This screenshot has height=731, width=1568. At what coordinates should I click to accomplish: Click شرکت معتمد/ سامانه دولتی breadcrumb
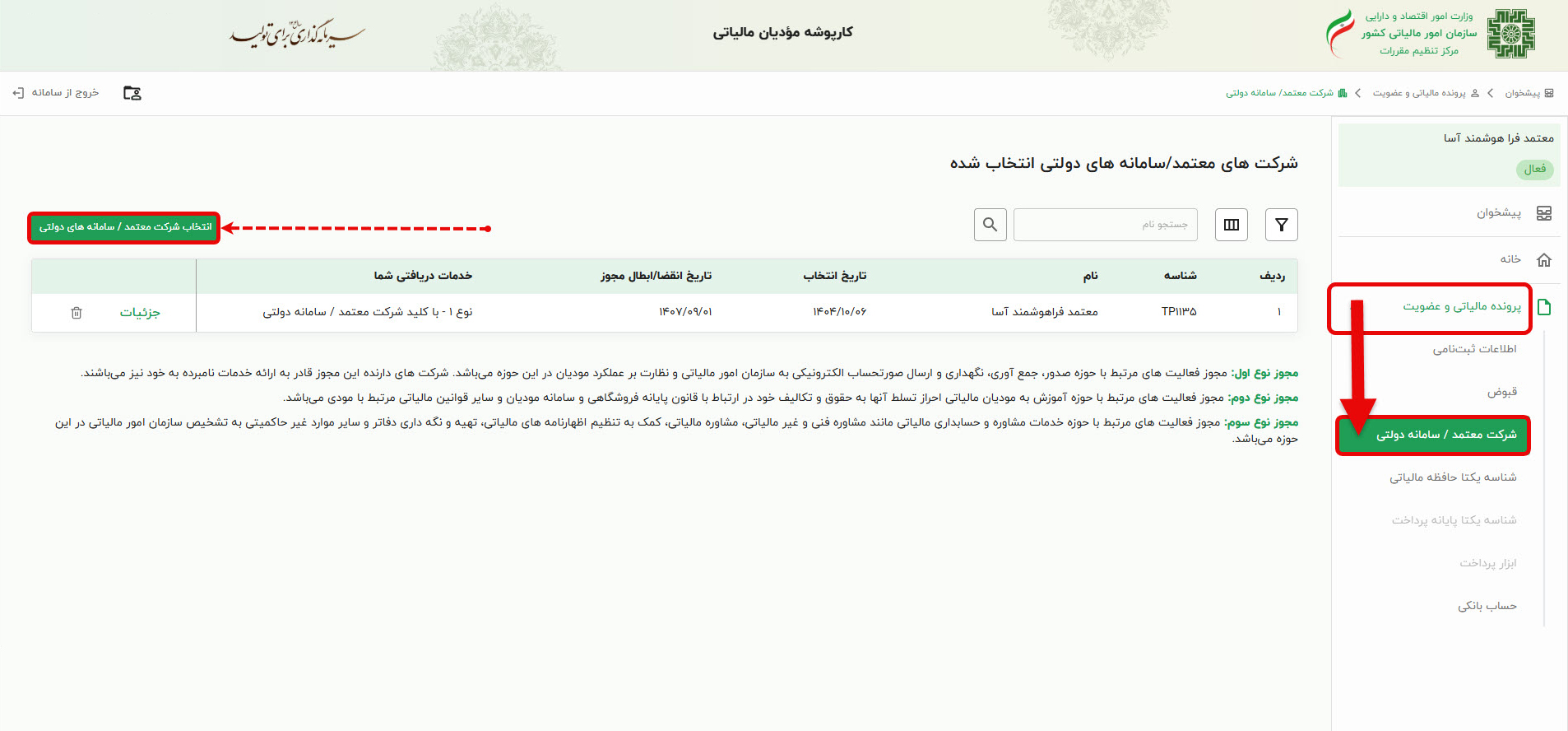tap(1287, 93)
